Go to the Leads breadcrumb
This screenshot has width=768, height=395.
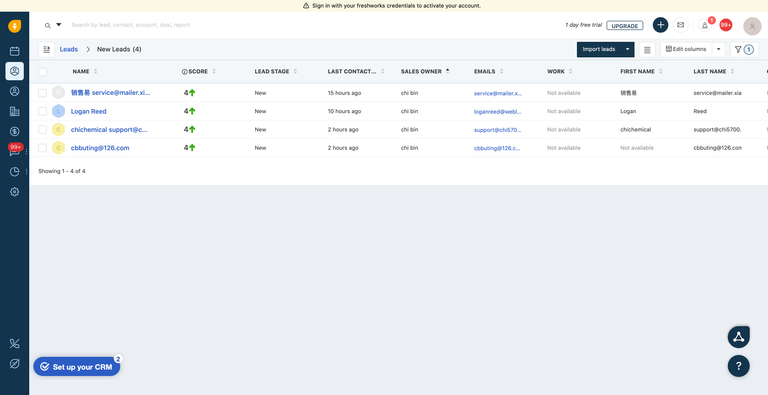point(69,49)
